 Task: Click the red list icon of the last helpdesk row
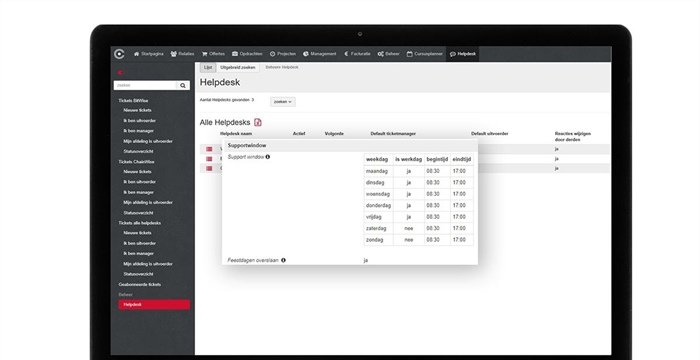(x=209, y=168)
